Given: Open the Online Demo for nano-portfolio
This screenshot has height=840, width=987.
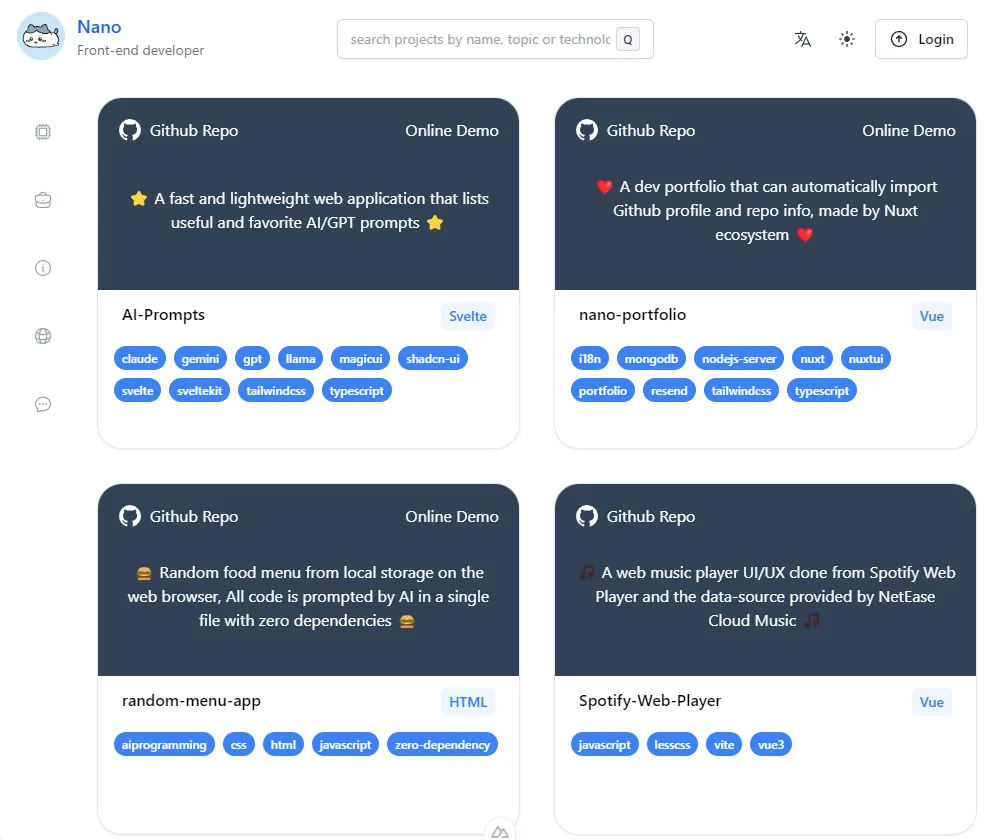Looking at the screenshot, I should tap(909, 130).
